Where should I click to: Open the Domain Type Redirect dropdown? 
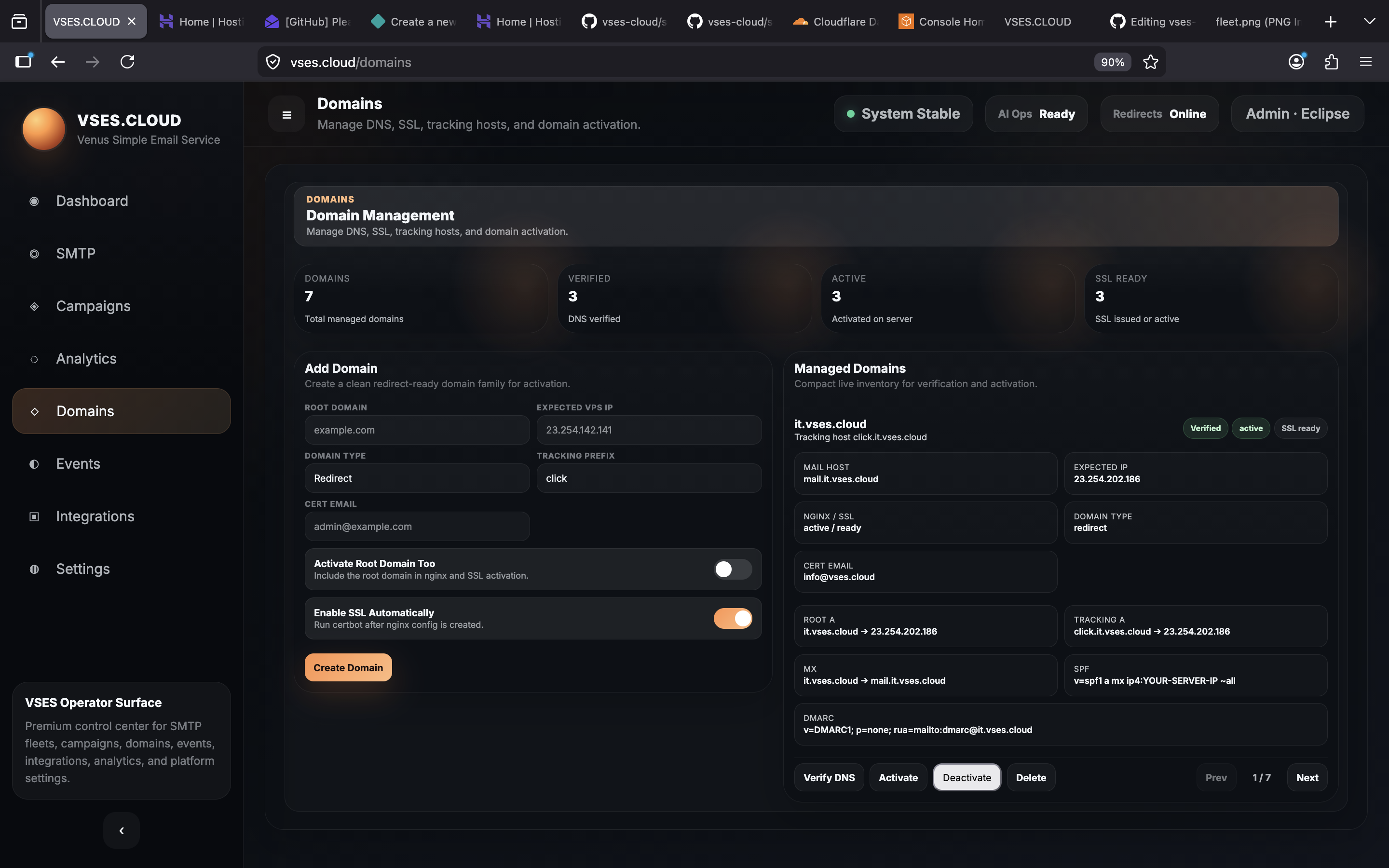pyautogui.click(x=417, y=478)
